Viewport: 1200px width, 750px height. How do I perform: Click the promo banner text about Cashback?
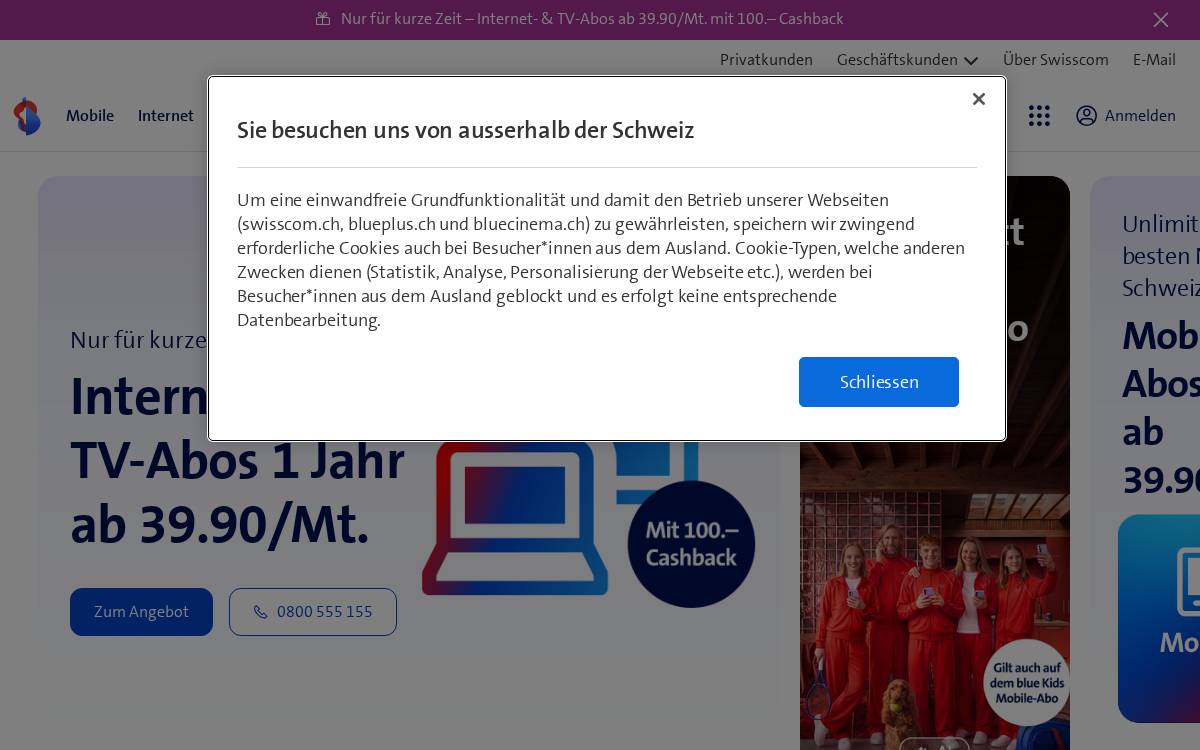click(592, 19)
